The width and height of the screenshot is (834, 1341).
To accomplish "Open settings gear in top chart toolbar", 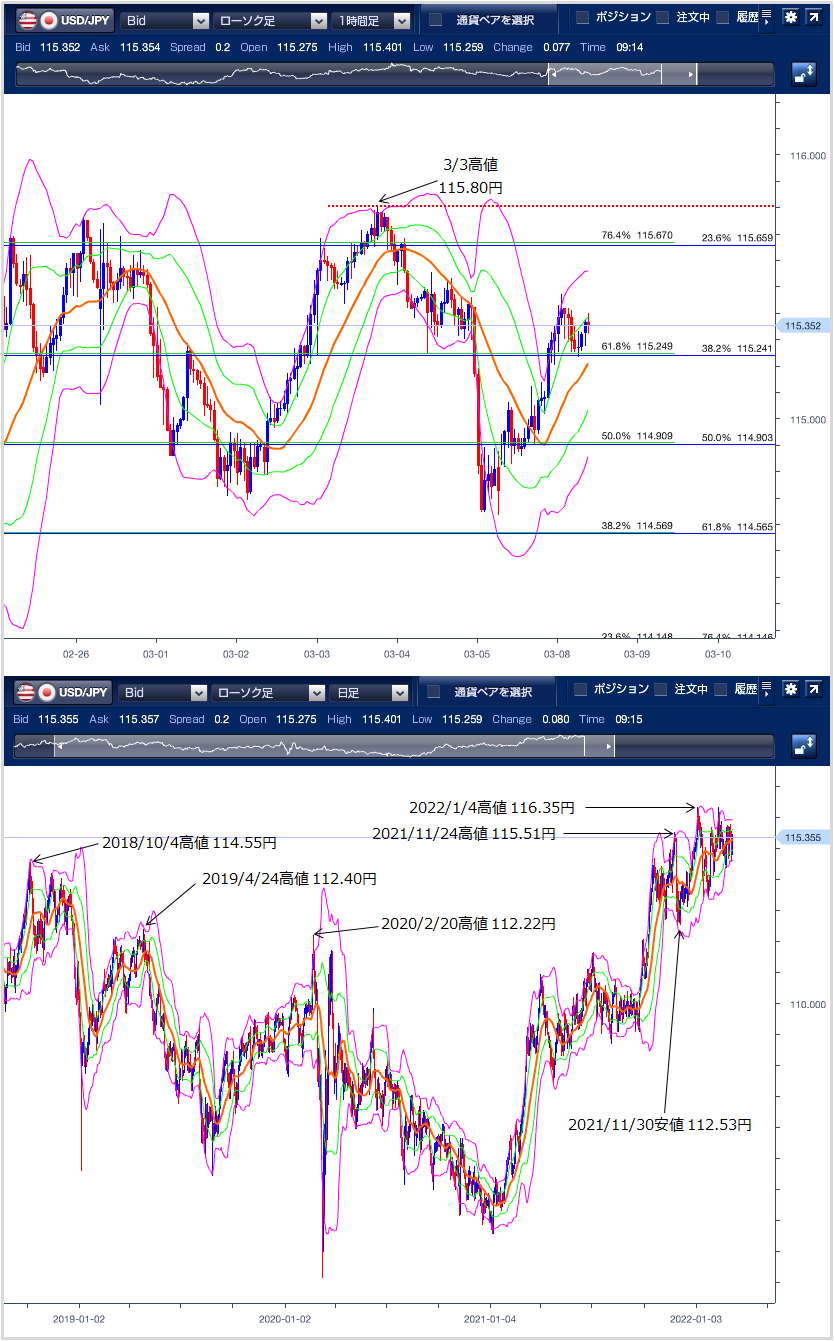I will (790, 18).
